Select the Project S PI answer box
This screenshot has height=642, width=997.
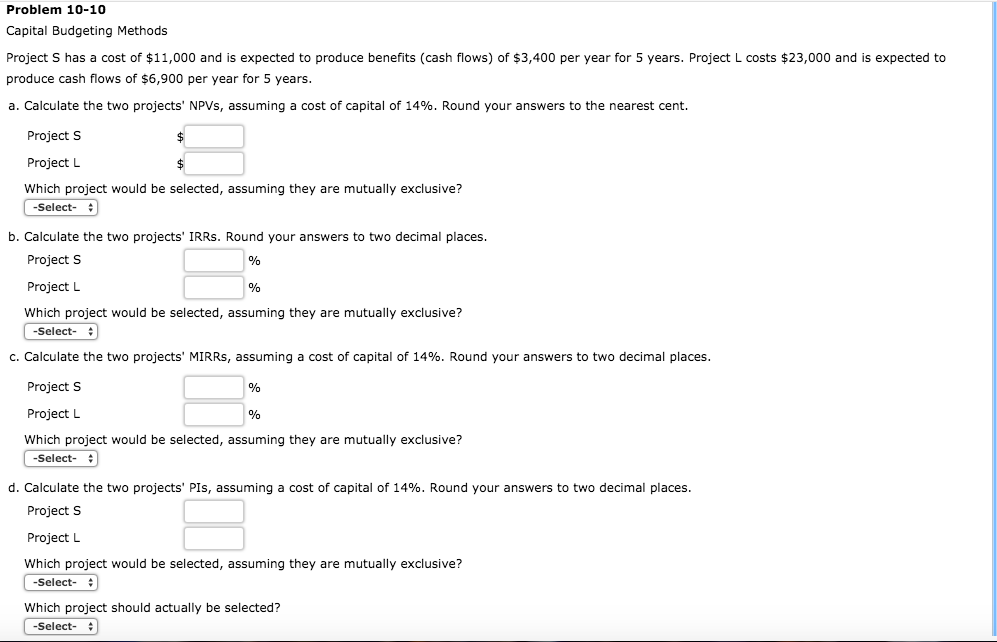pyautogui.click(x=213, y=511)
